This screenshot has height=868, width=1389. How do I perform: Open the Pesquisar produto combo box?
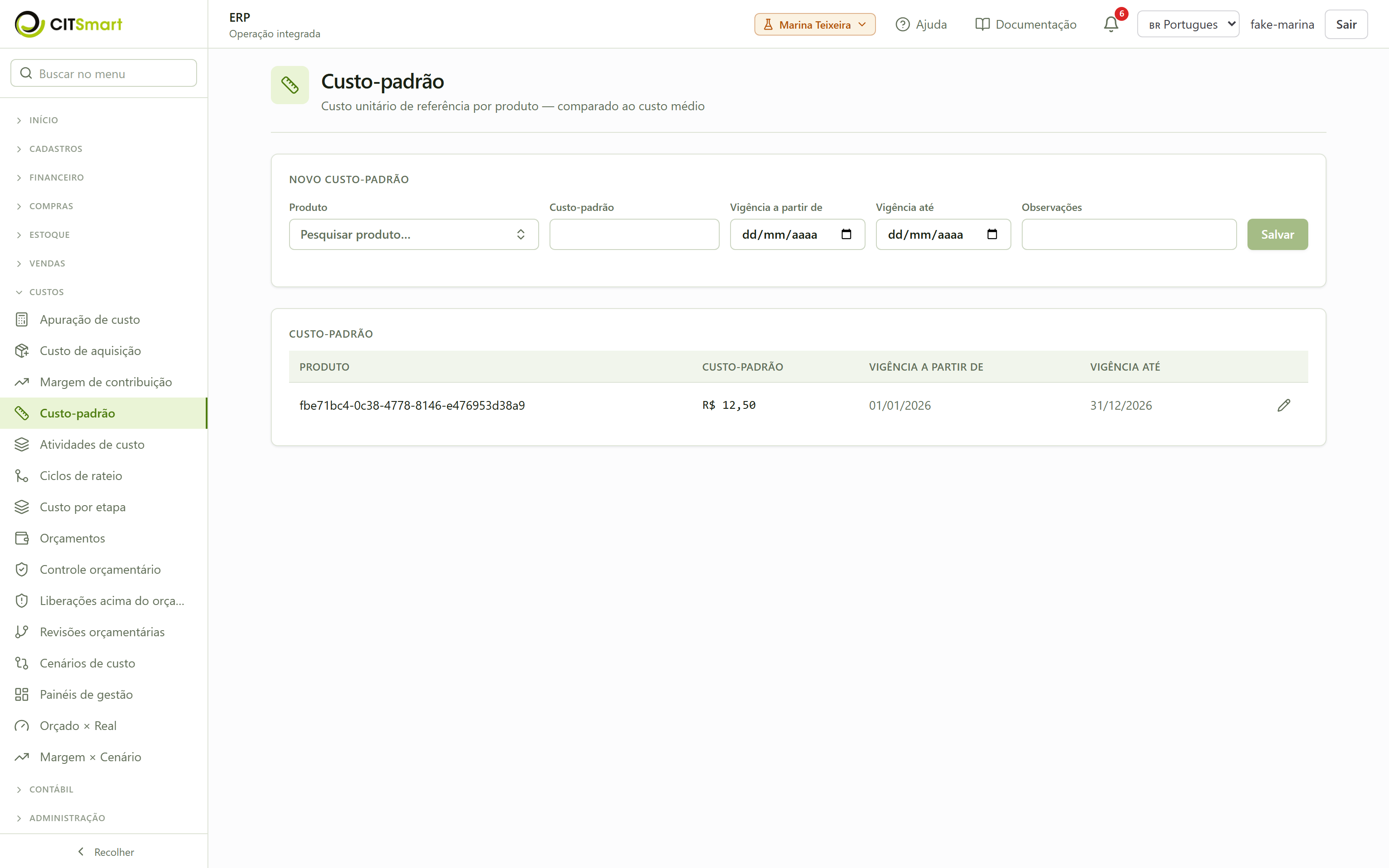(x=413, y=234)
